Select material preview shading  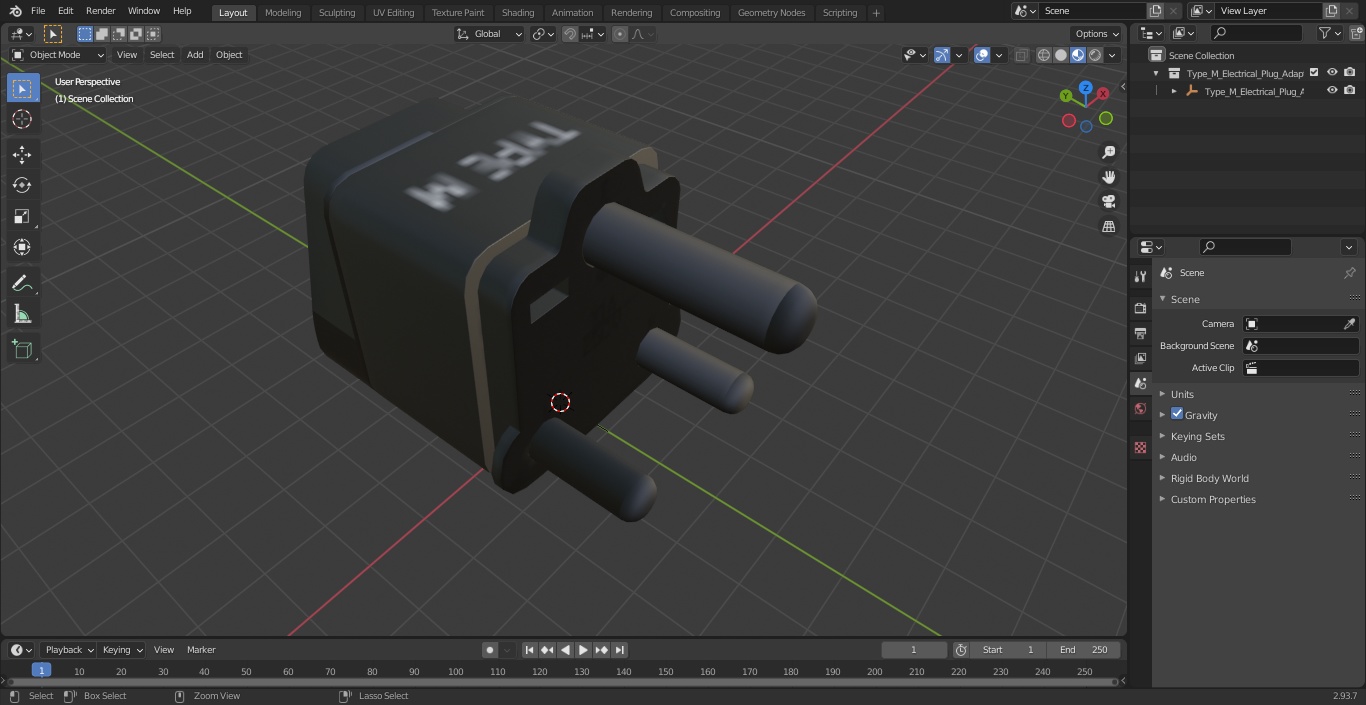pos(1078,55)
